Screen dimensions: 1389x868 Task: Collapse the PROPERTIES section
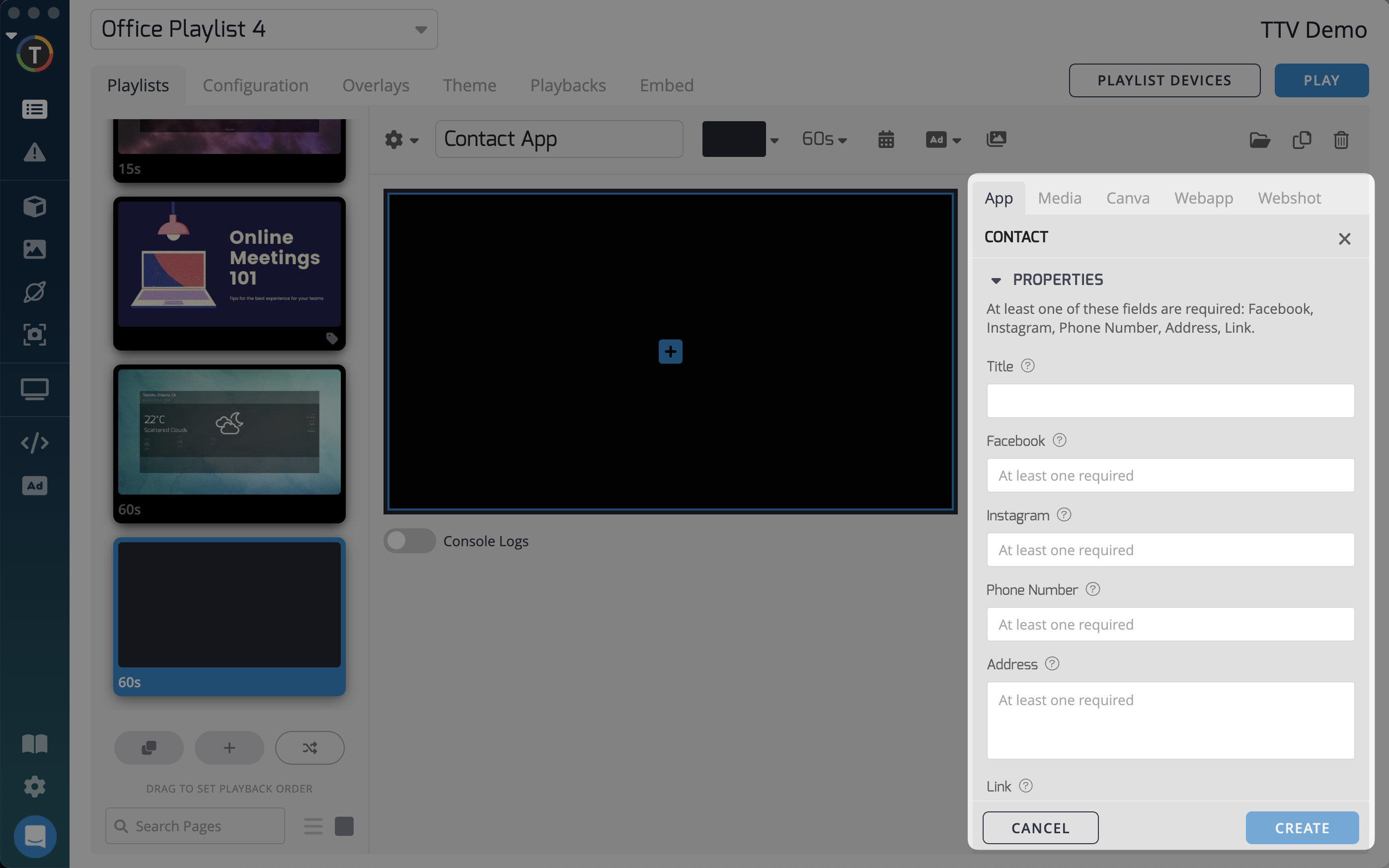coord(996,280)
